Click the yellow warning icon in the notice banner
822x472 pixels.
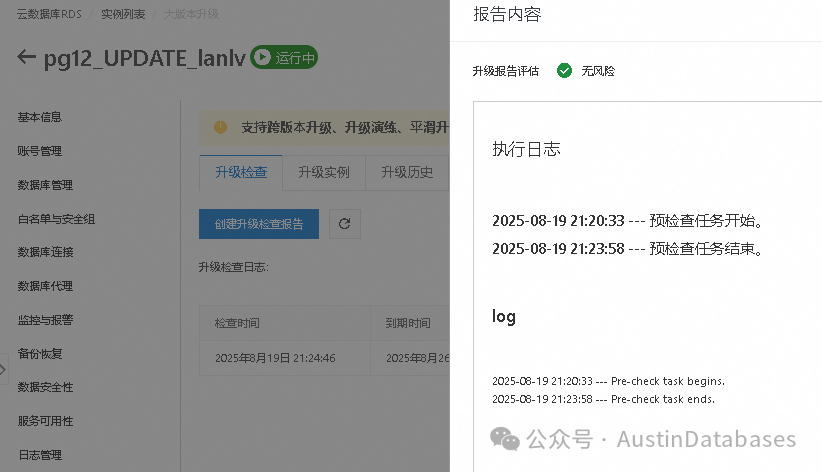pyautogui.click(x=220, y=127)
